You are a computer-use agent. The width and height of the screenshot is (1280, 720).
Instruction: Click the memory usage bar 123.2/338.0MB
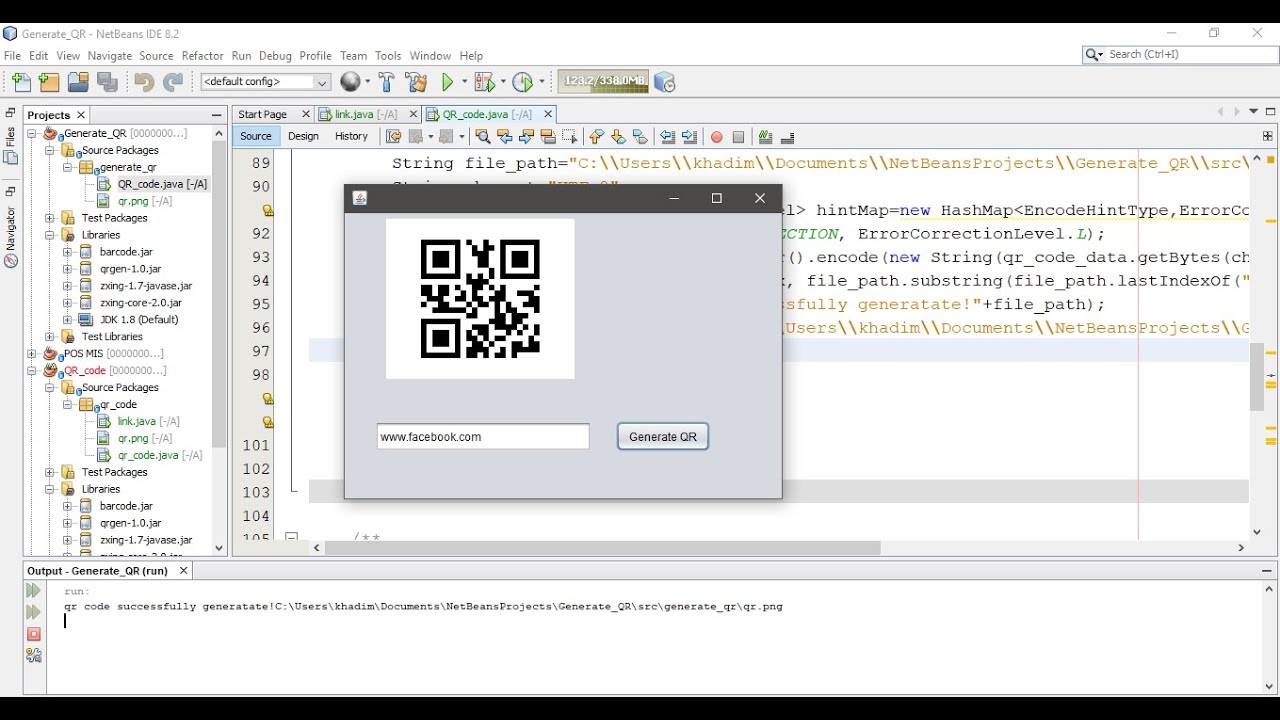(603, 82)
